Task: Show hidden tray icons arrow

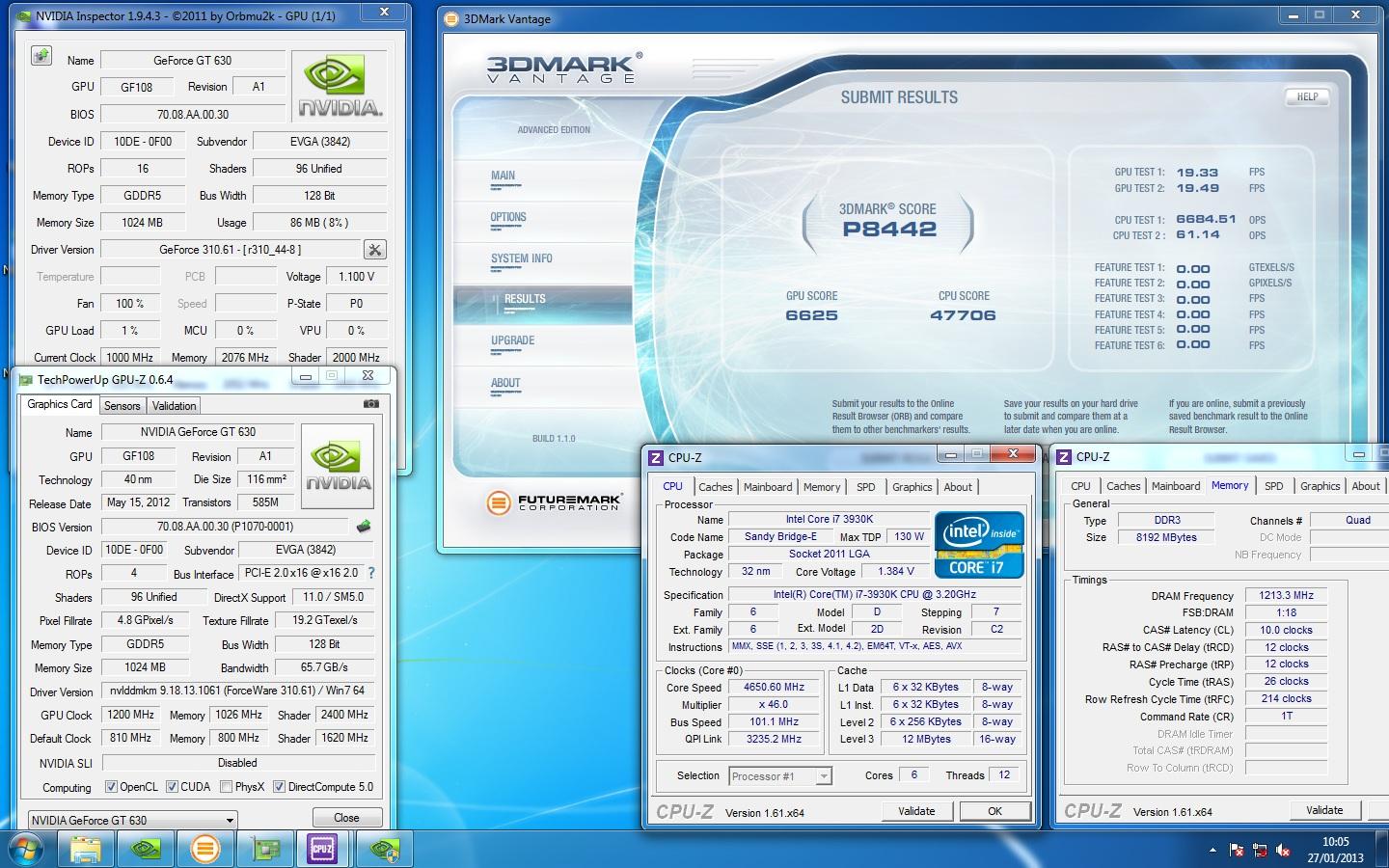Action: pyautogui.click(x=1212, y=851)
